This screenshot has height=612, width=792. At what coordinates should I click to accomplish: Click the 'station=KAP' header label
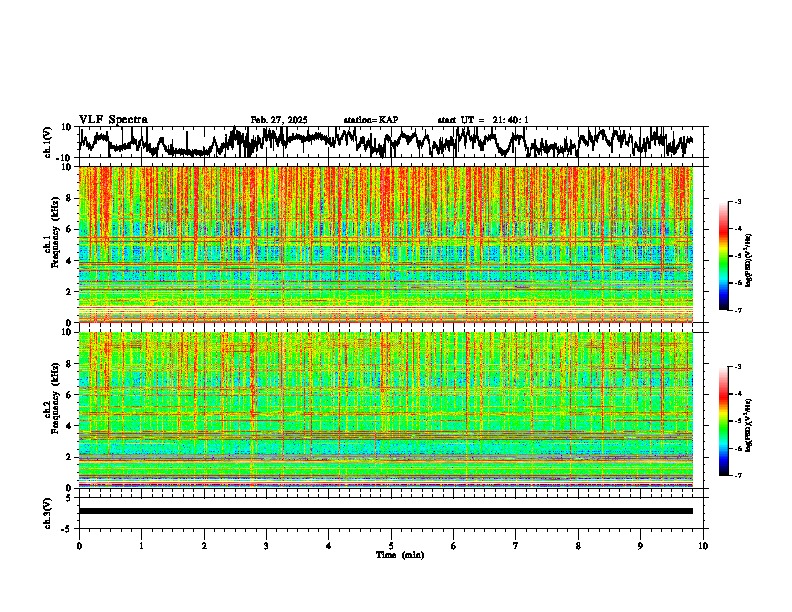[x=371, y=120]
